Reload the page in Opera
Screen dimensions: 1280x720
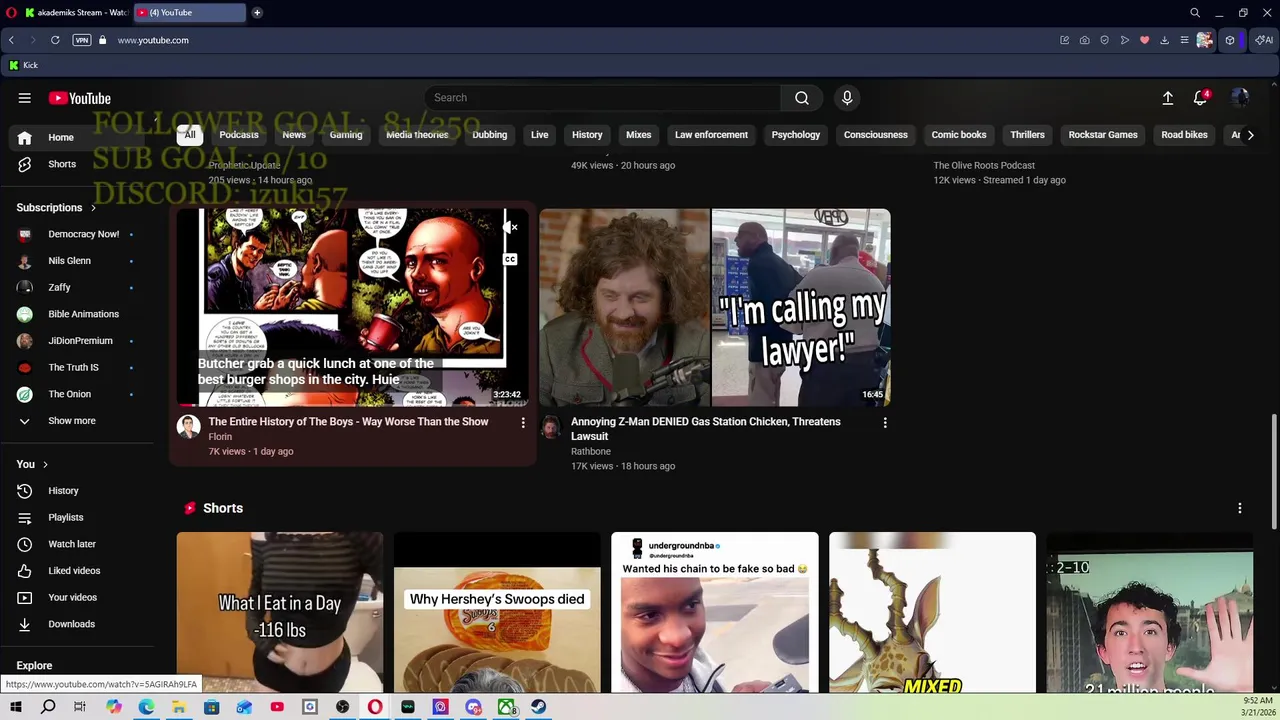coord(55,40)
